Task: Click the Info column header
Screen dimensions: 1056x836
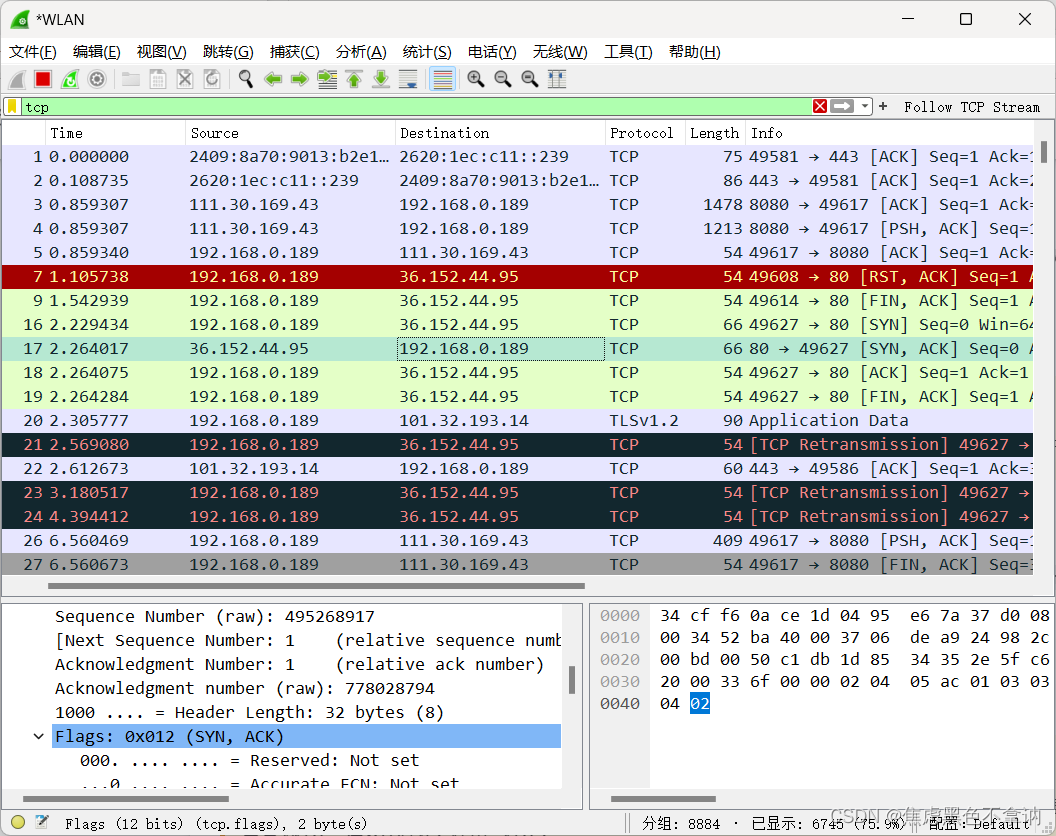Action: 889,133
